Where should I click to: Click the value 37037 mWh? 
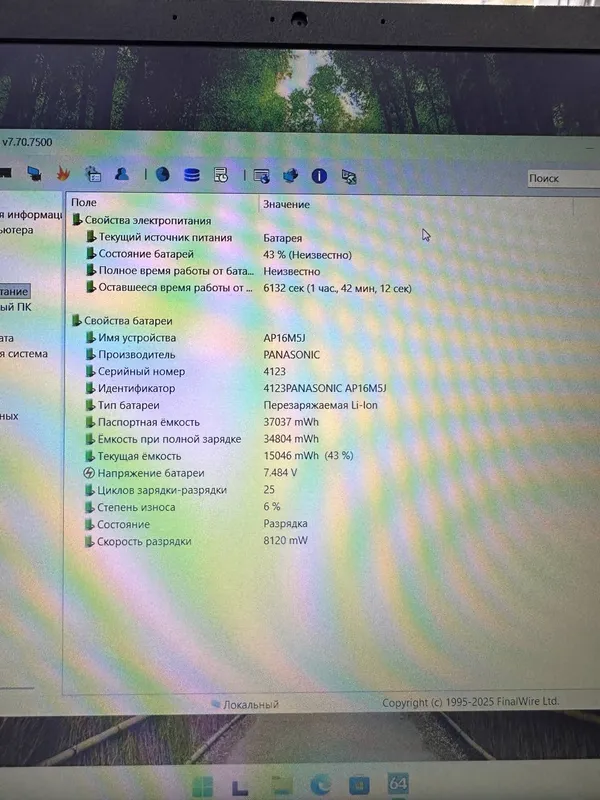click(x=291, y=422)
